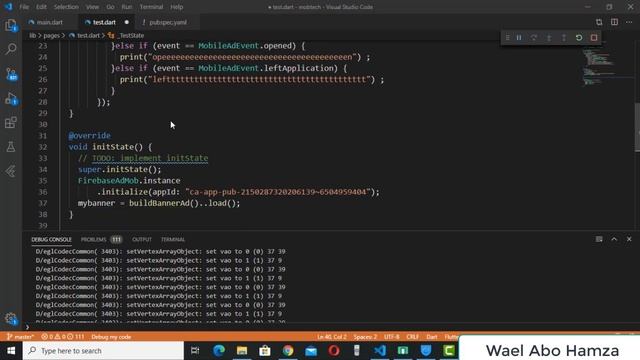This screenshot has width=640, height=360.
Task: Click the taskbar search box
Action: 103,351
